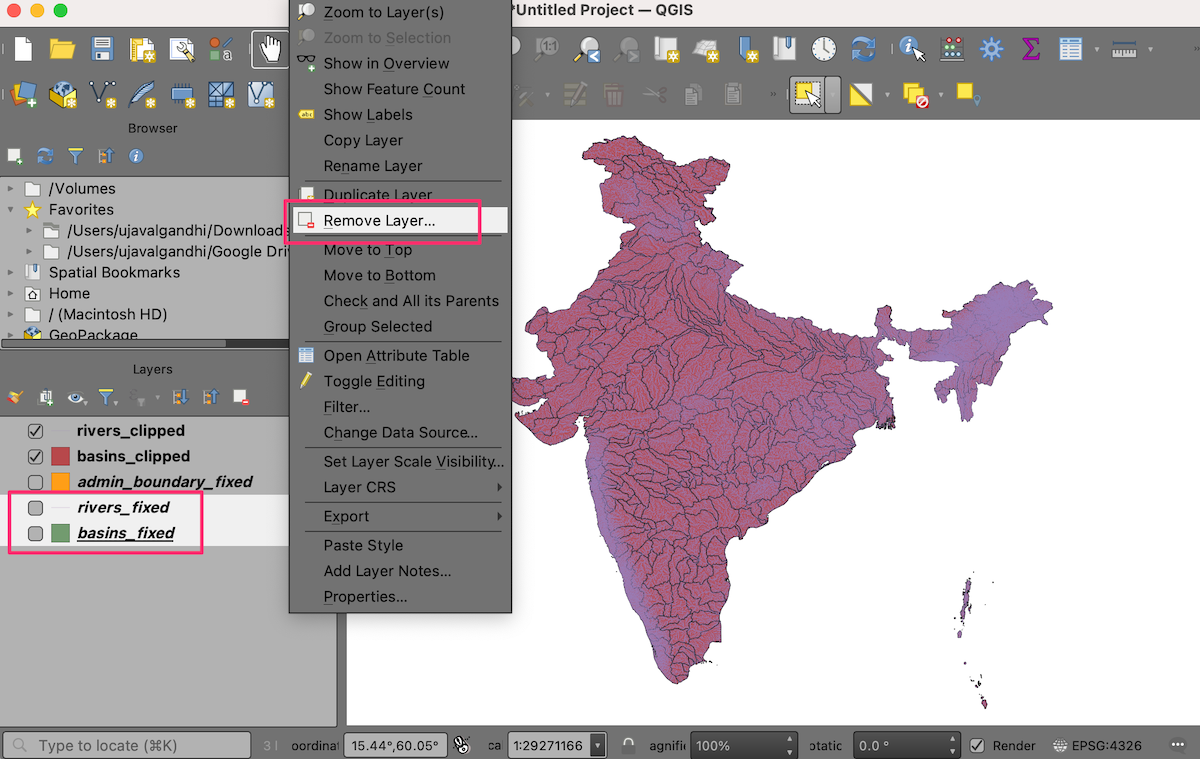Select the Pan Map hand tool
Viewport: 1200px width, 759px height.
pos(268,49)
